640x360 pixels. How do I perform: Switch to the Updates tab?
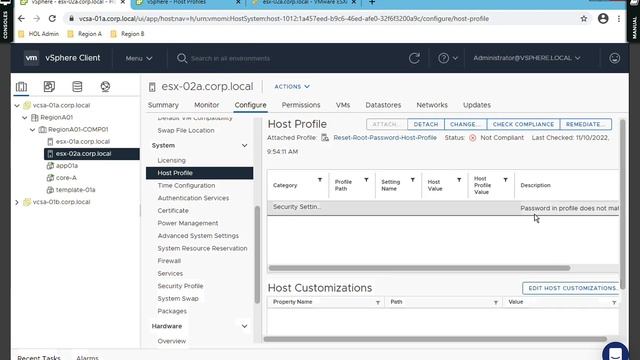[477, 105]
